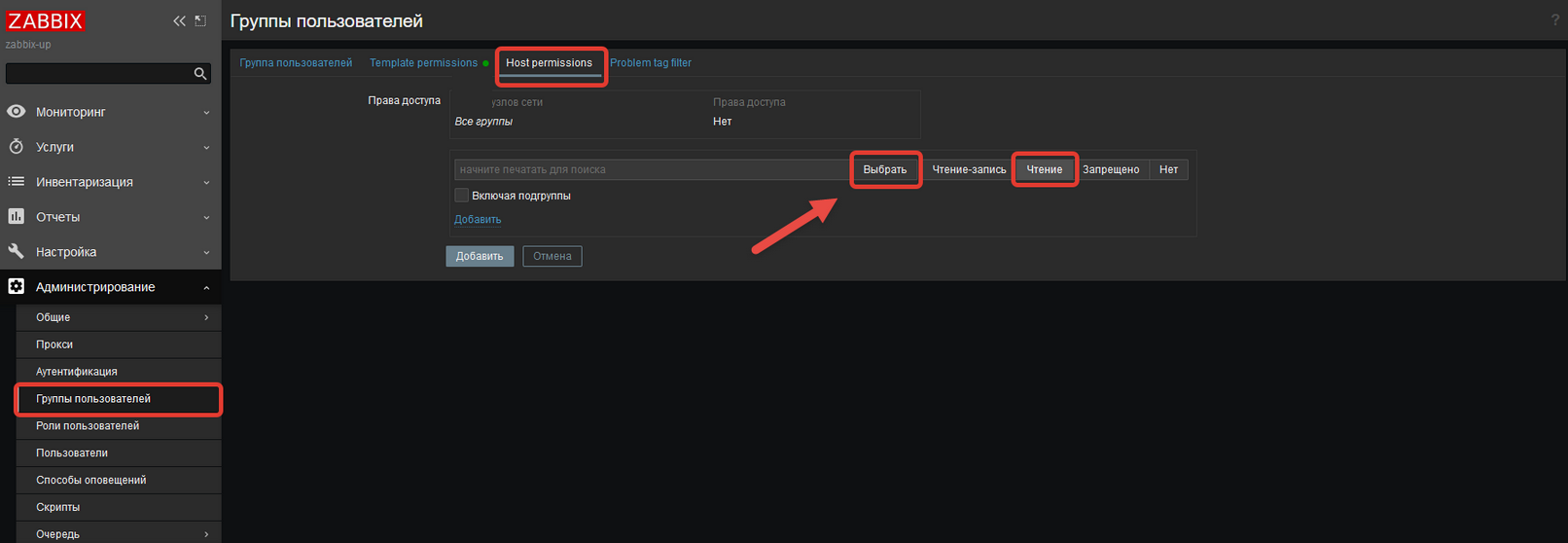Click the sidebar kiosk mode icon
This screenshot has width=1568, height=543.
pos(200,20)
